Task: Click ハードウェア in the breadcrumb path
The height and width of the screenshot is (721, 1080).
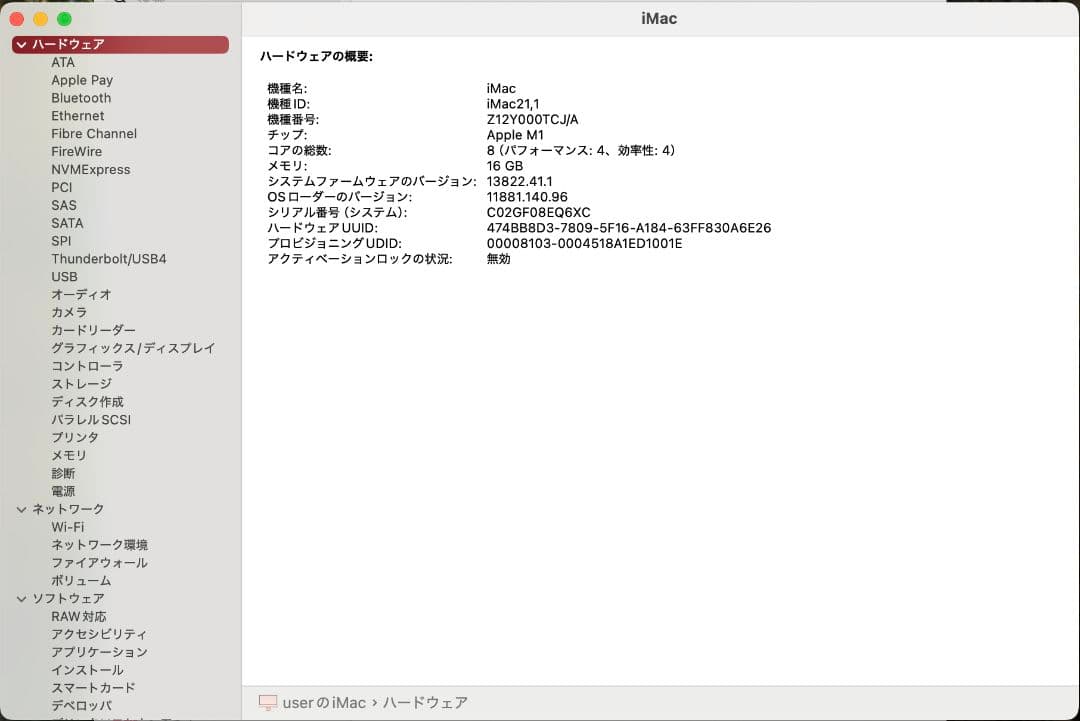Action: pos(426,702)
